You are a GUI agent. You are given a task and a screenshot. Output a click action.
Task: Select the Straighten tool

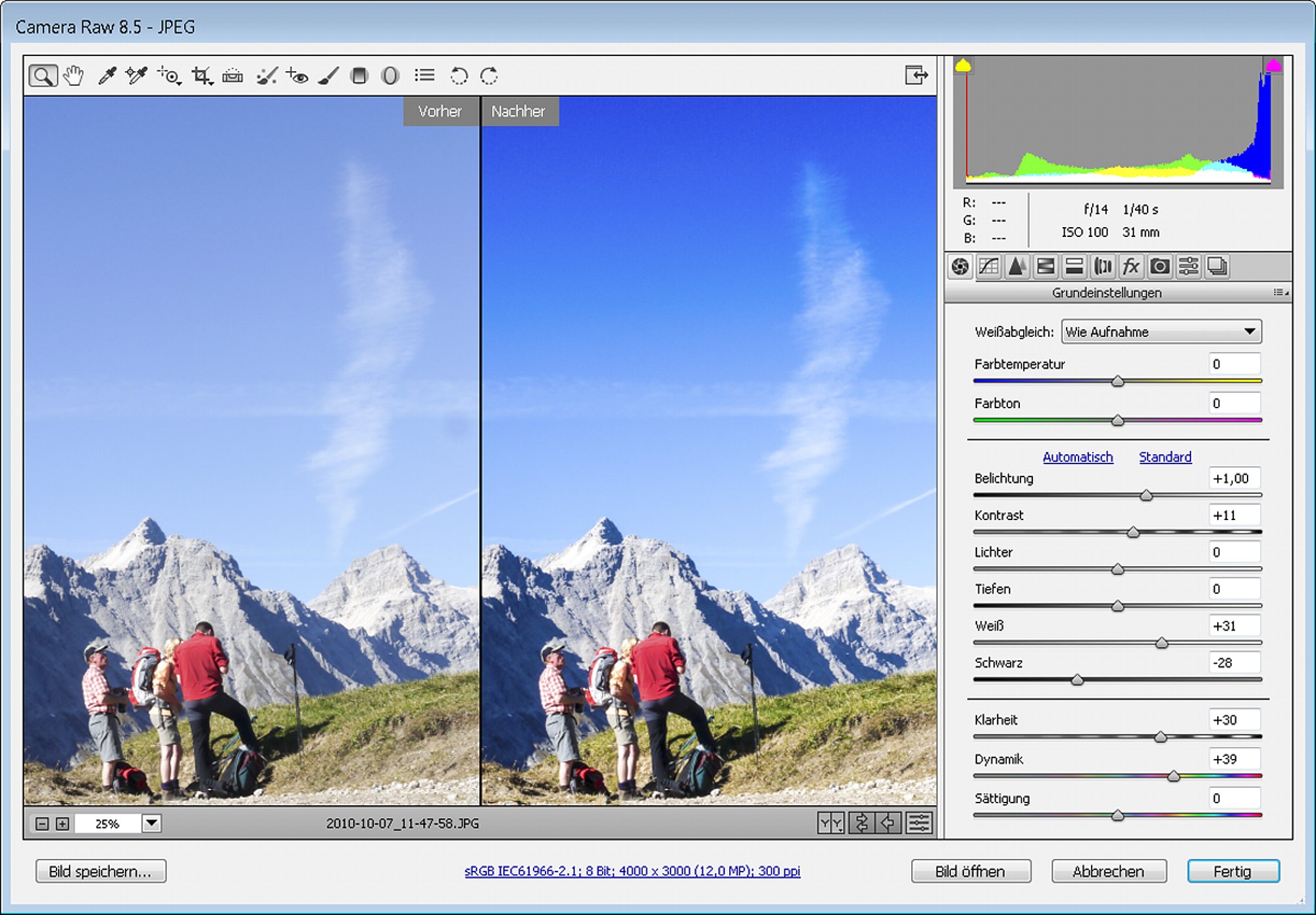click(232, 76)
